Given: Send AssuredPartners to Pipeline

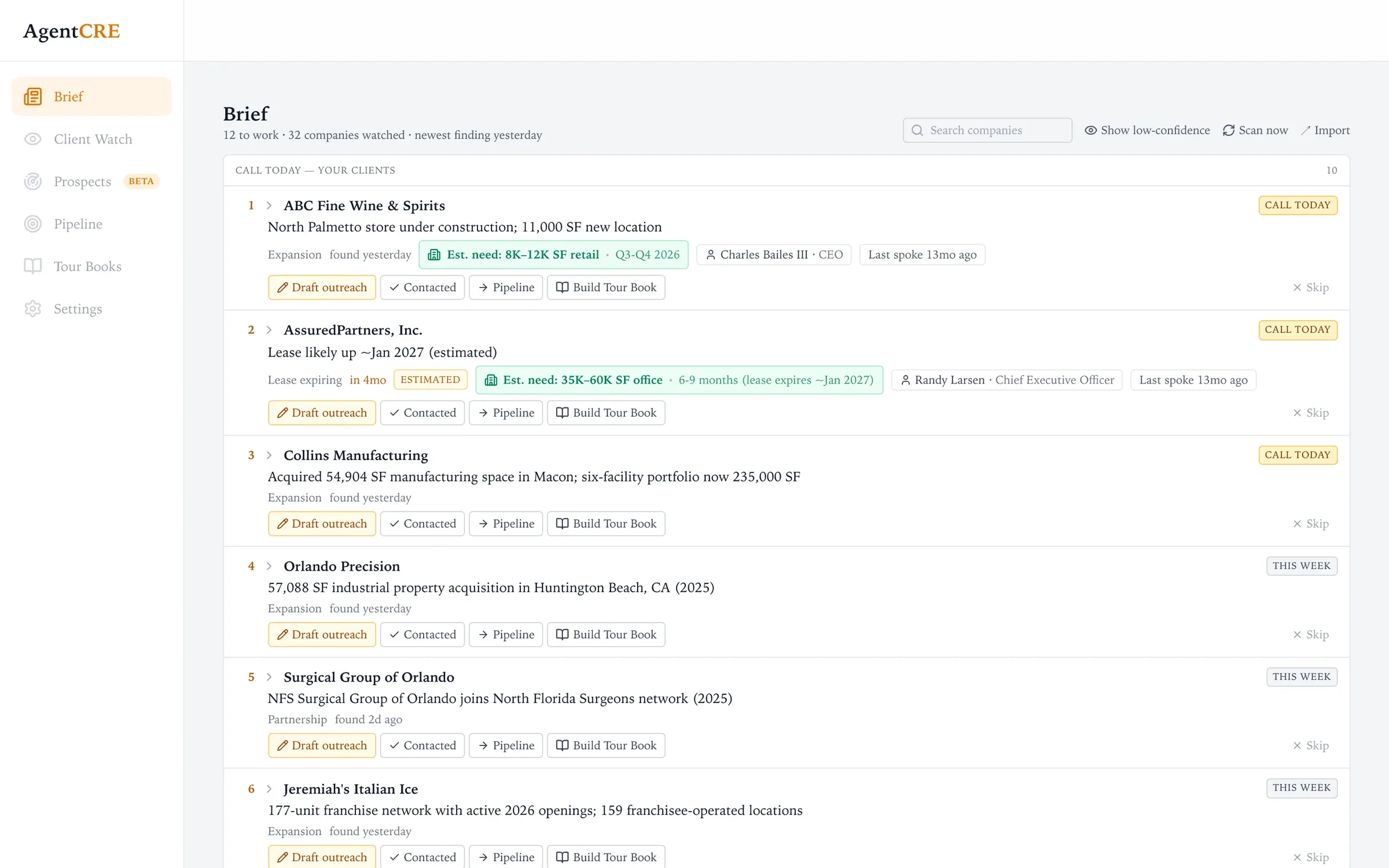Looking at the screenshot, I should pos(506,413).
